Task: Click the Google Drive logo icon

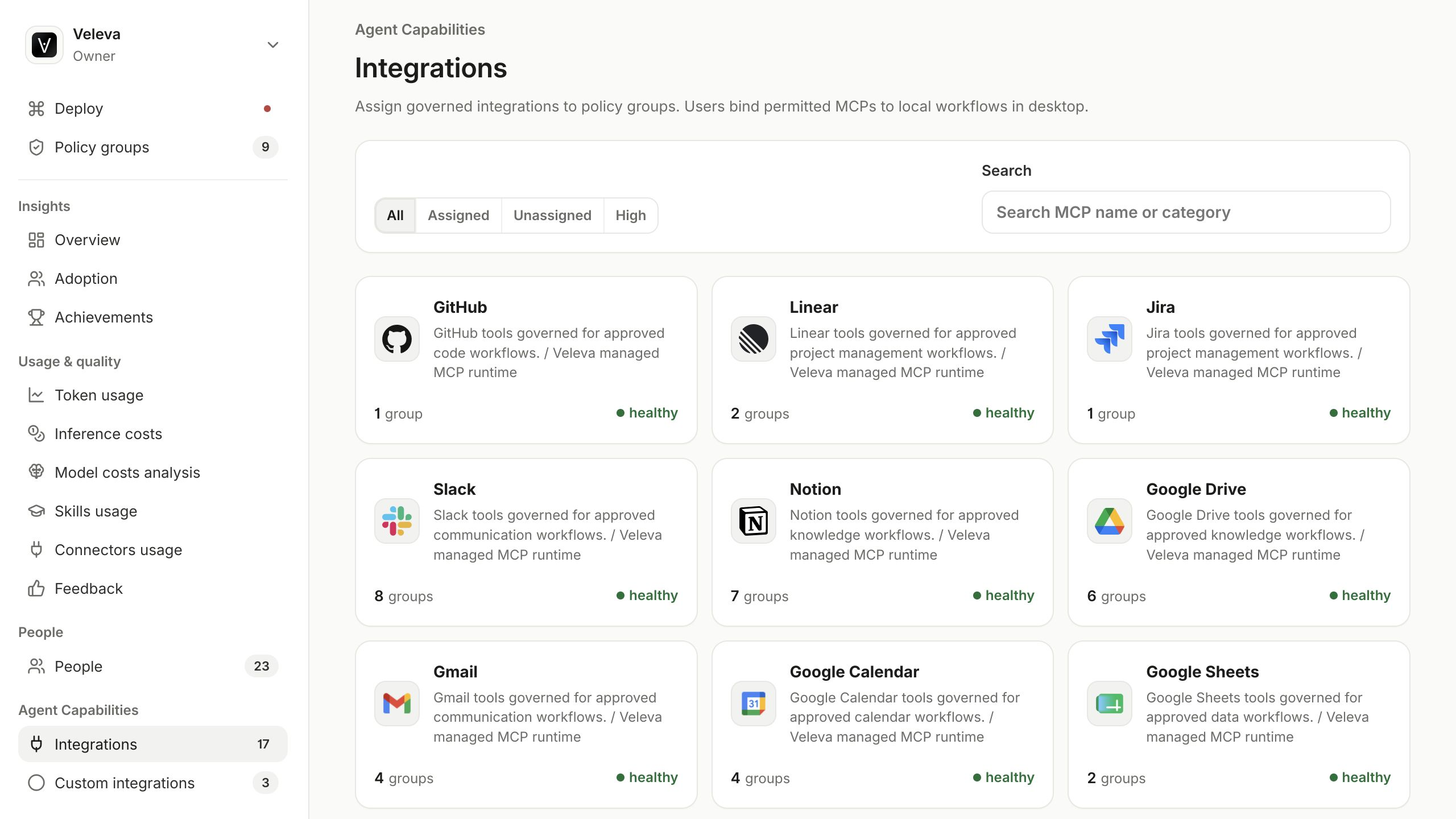Action: [1110, 522]
